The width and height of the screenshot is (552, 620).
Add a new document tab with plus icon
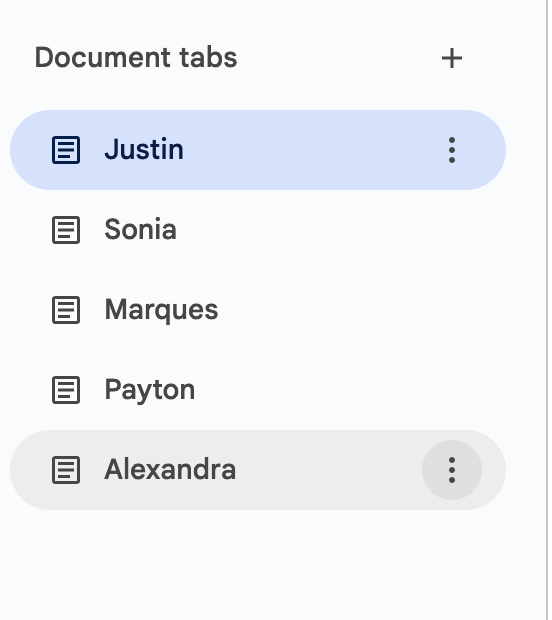(x=452, y=58)
